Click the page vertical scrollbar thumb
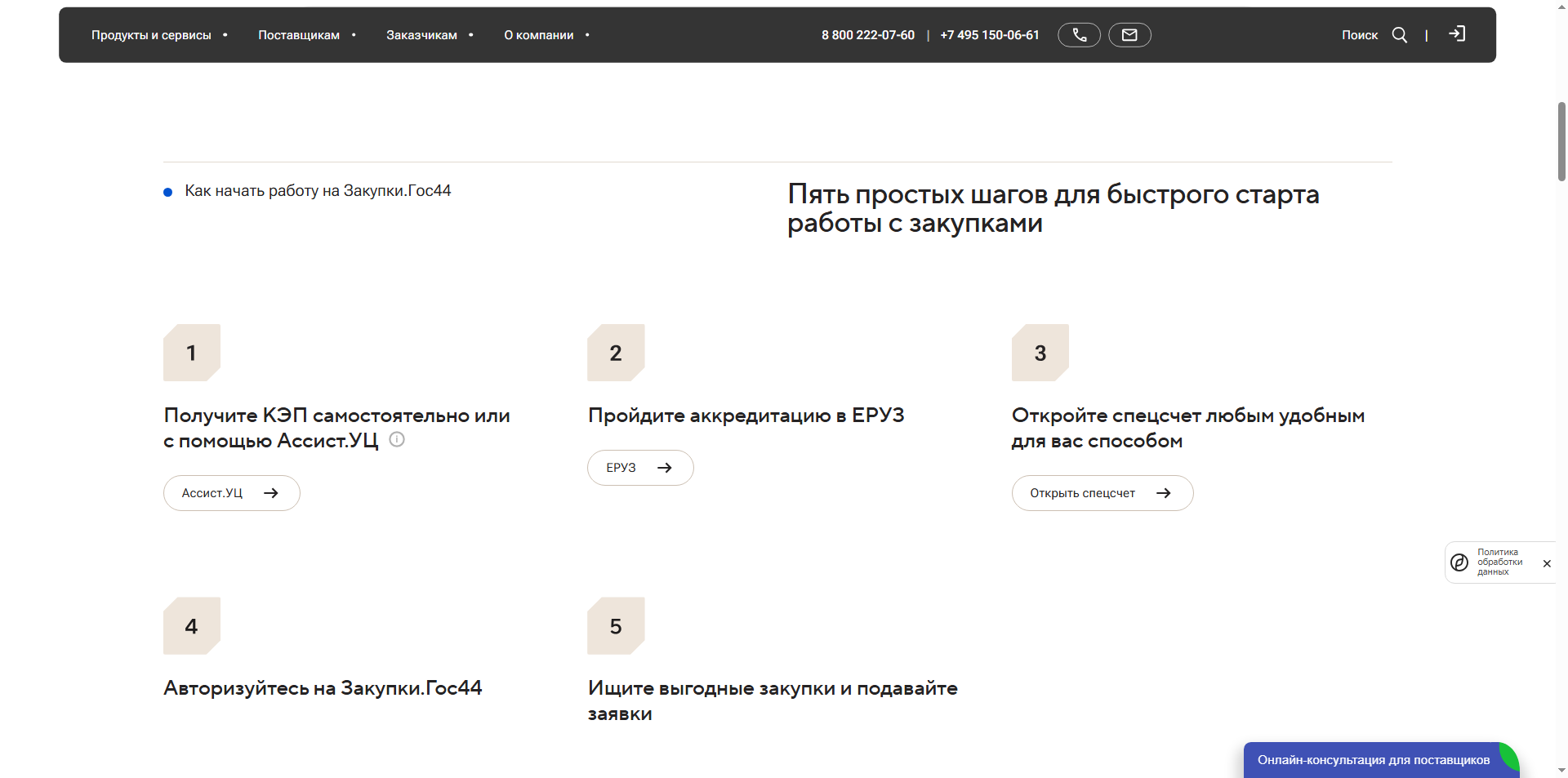The image size is (1568, 778). [x=1561, y=140]
